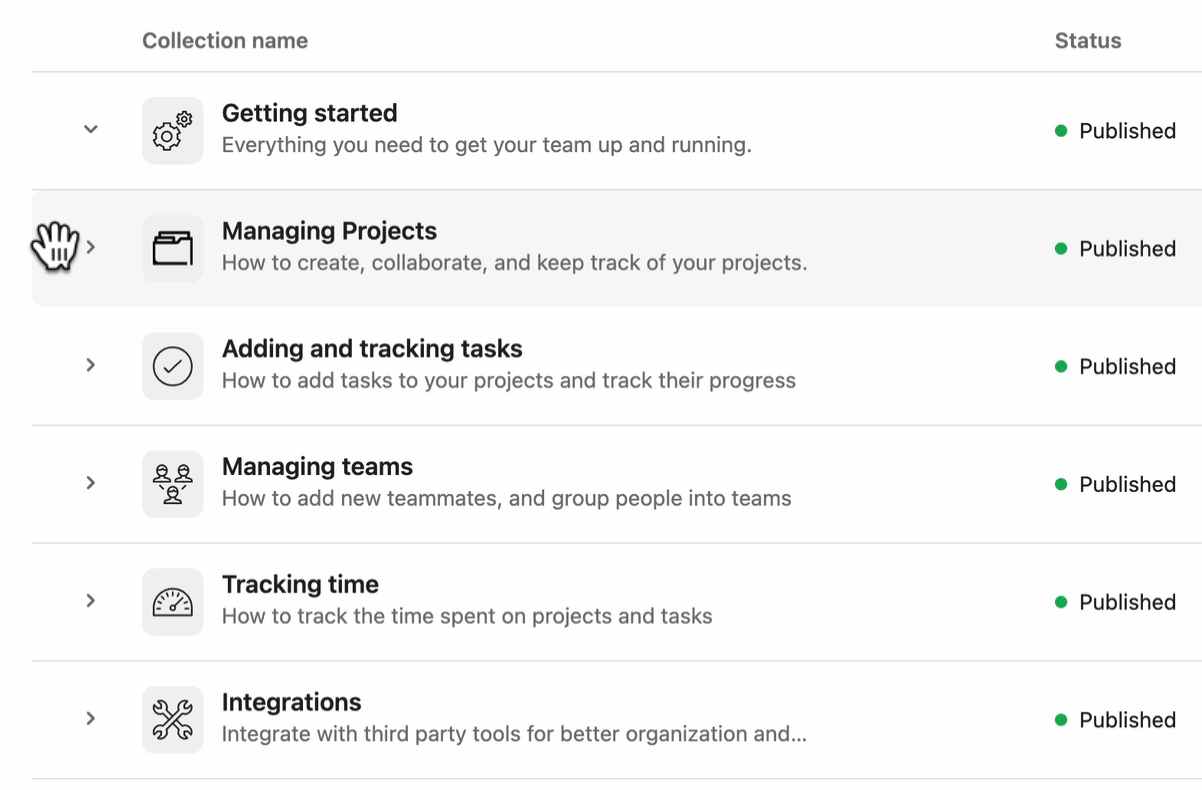Open the Integrations collection title

click(x=291, y=702)
